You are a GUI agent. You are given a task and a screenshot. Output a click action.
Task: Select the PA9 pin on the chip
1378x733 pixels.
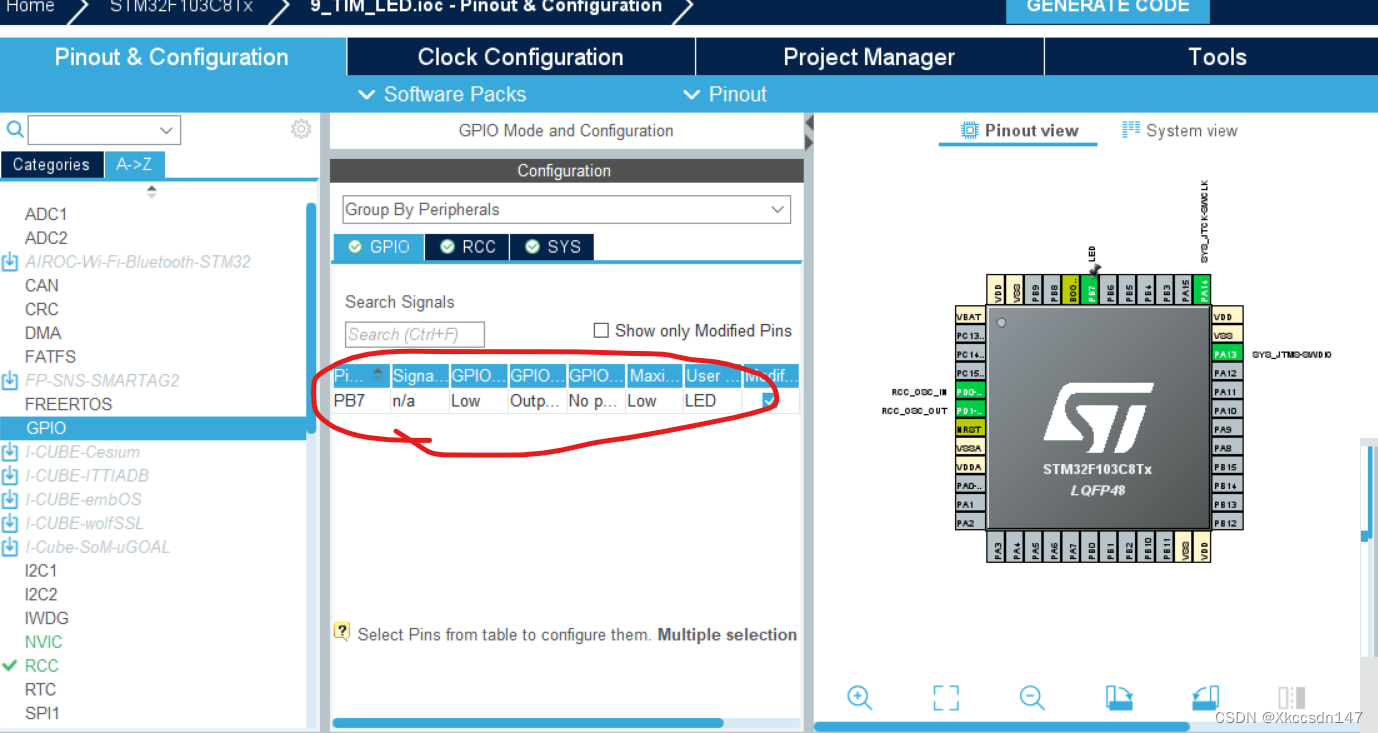[1226, 429]
